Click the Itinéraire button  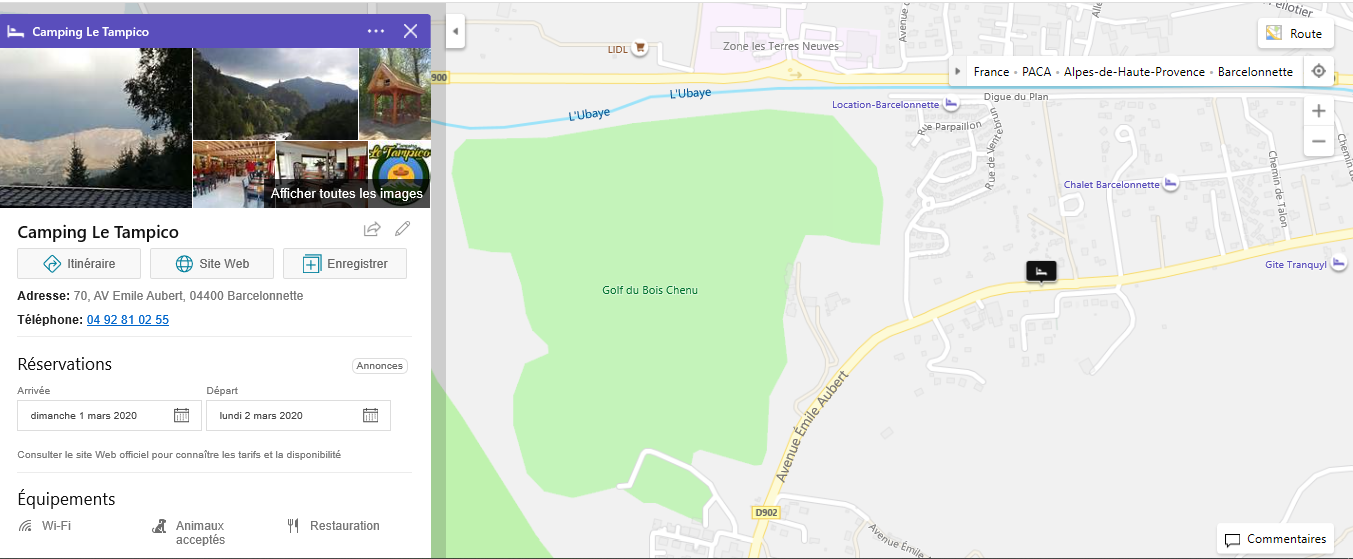pyautogui.click(x=79, y=264)
